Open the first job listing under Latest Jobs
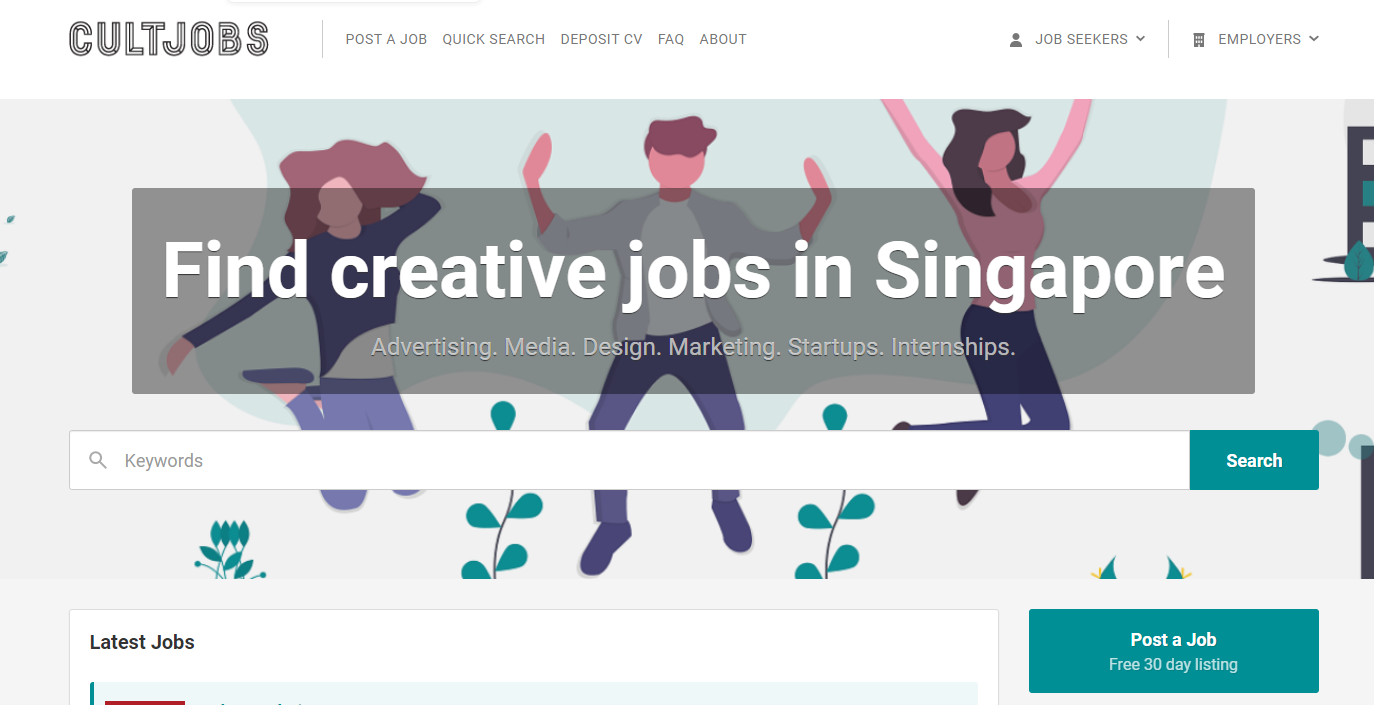The image size is (1374, 705). (x=534, y=694)
